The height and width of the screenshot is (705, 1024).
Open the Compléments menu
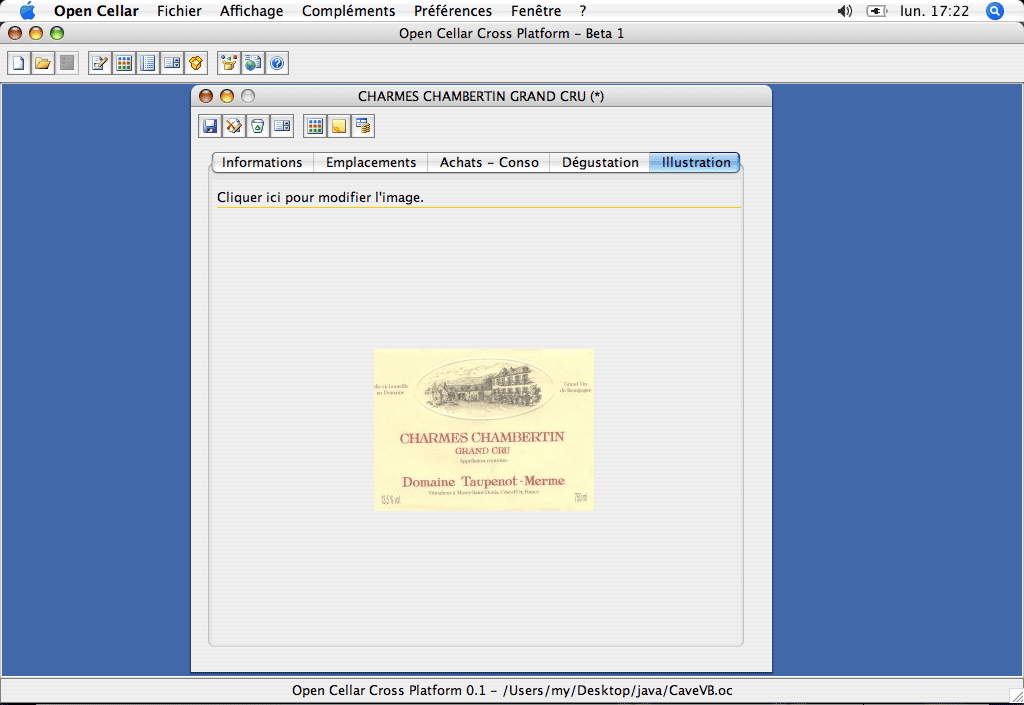[x=348, y=11]
